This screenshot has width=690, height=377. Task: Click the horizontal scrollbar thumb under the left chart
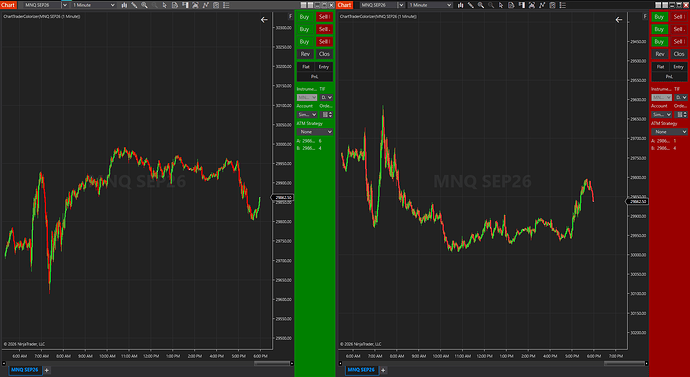(x=271, y=363)
